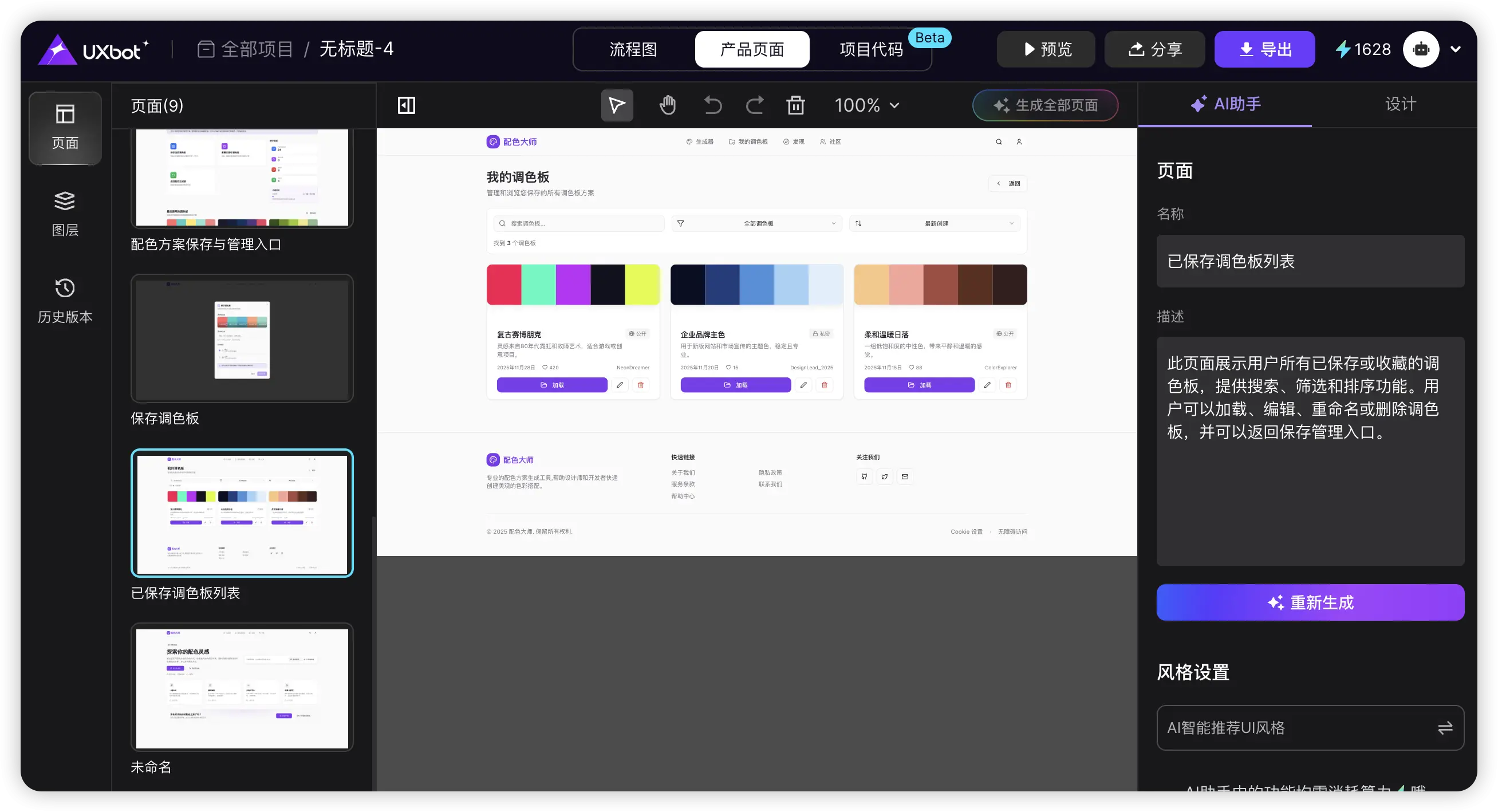This screenshot has width=1498, height=812.
Task: Click the undo arrow icon
Action: coord(713,105)
